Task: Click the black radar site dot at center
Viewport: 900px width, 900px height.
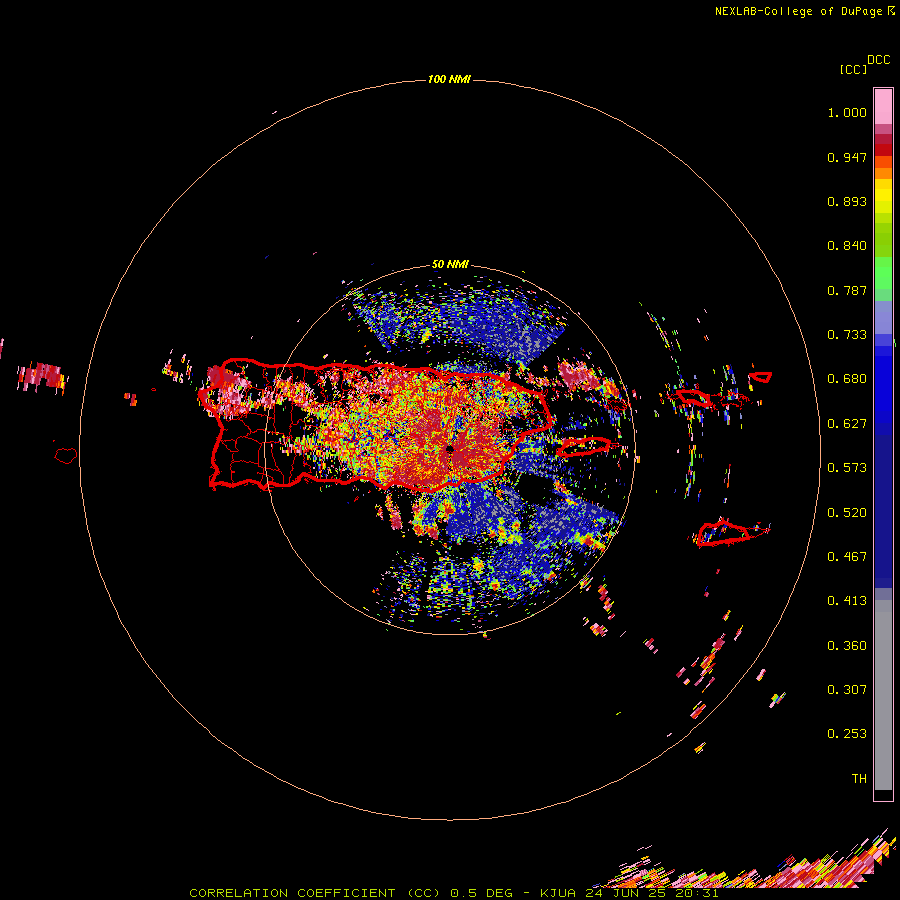Action: [x=450, y=449]
